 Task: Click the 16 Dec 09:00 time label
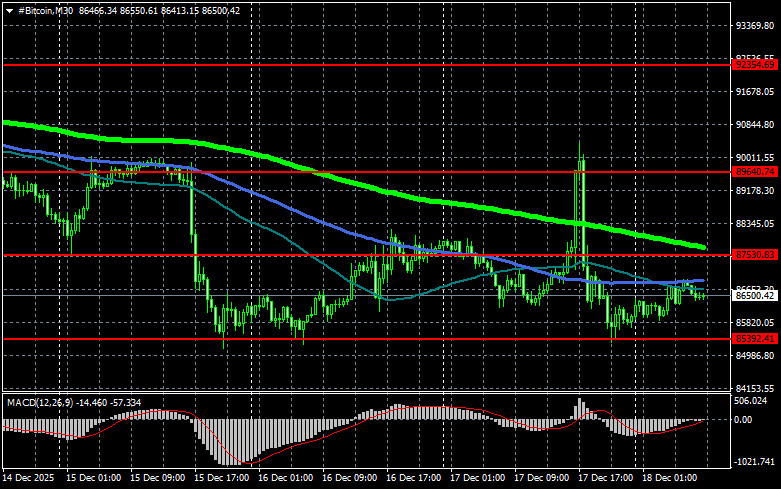(350, 478)
